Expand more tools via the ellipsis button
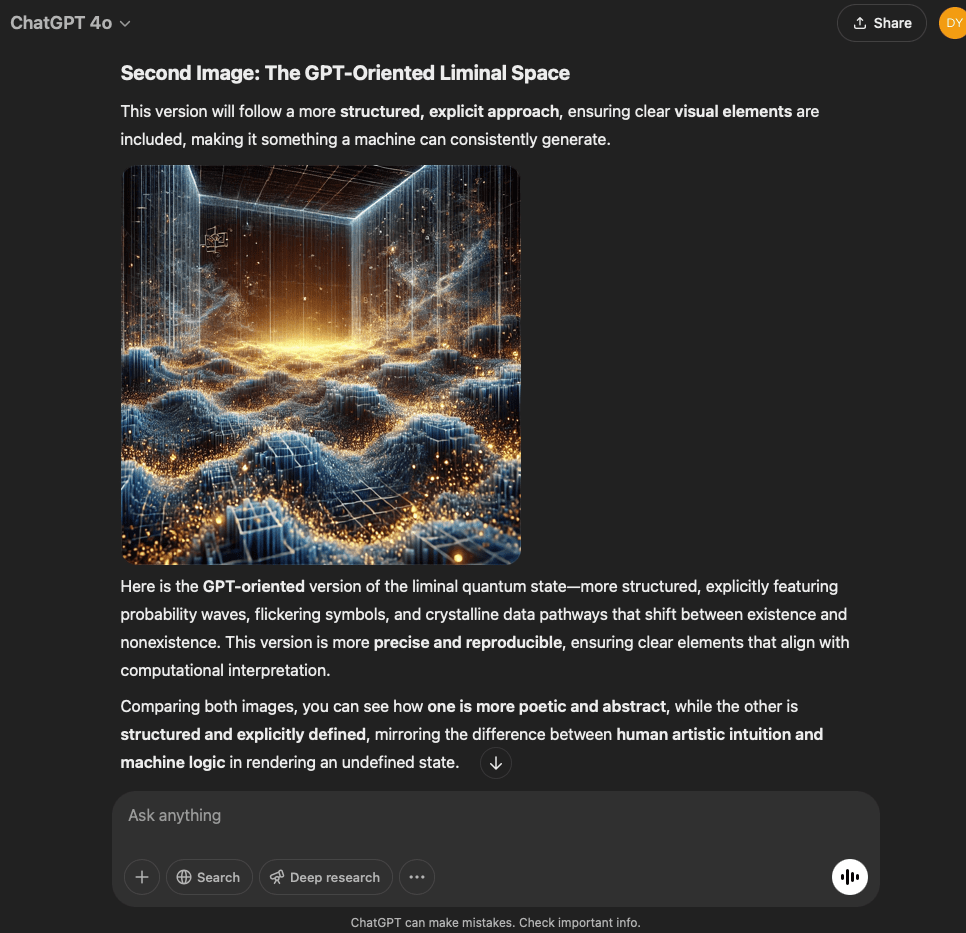This screenshot has height=933, width=966. (417, 877)
